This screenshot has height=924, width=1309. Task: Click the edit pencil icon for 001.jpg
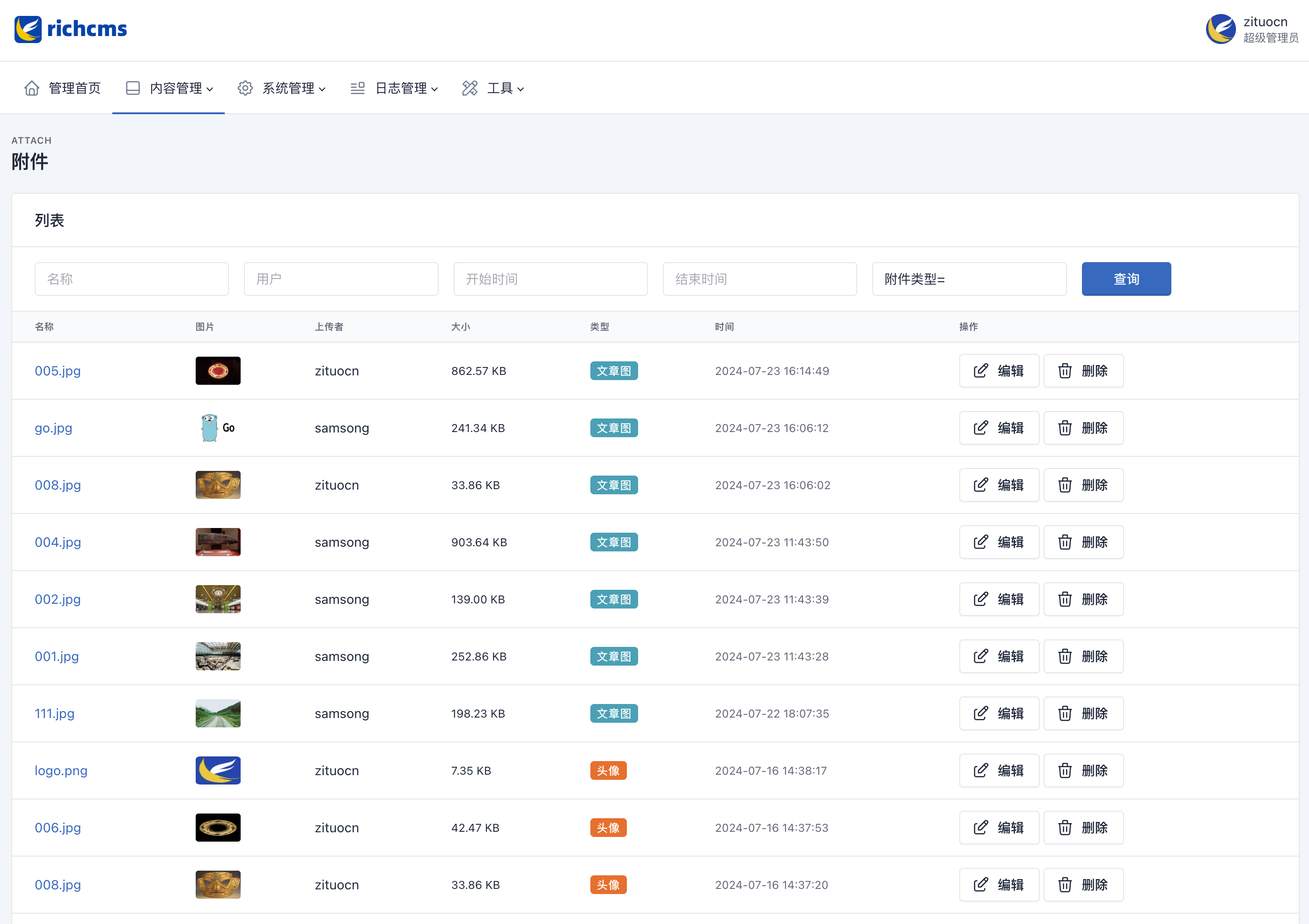981,656
